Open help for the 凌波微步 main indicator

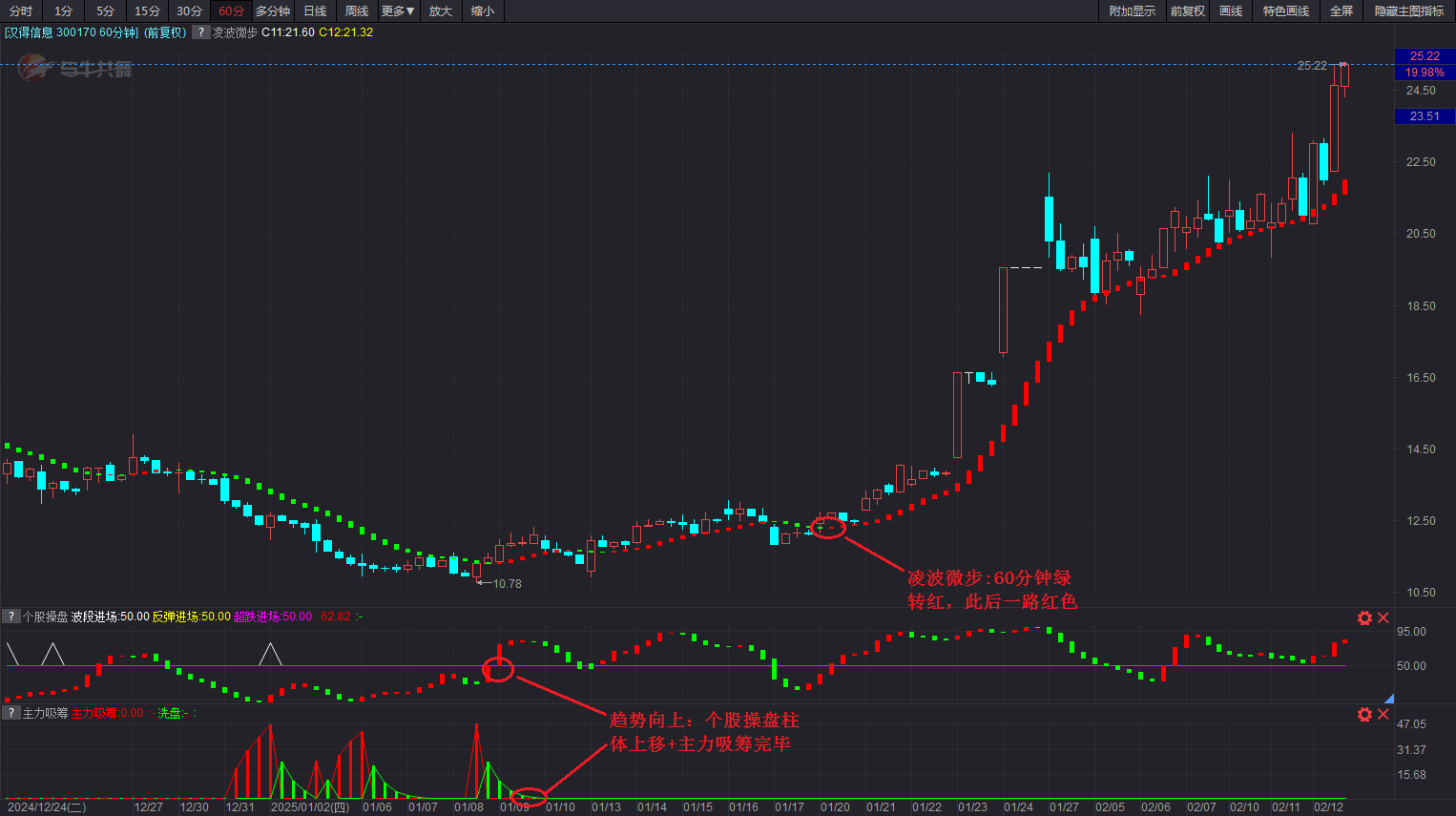coord(200,32)
